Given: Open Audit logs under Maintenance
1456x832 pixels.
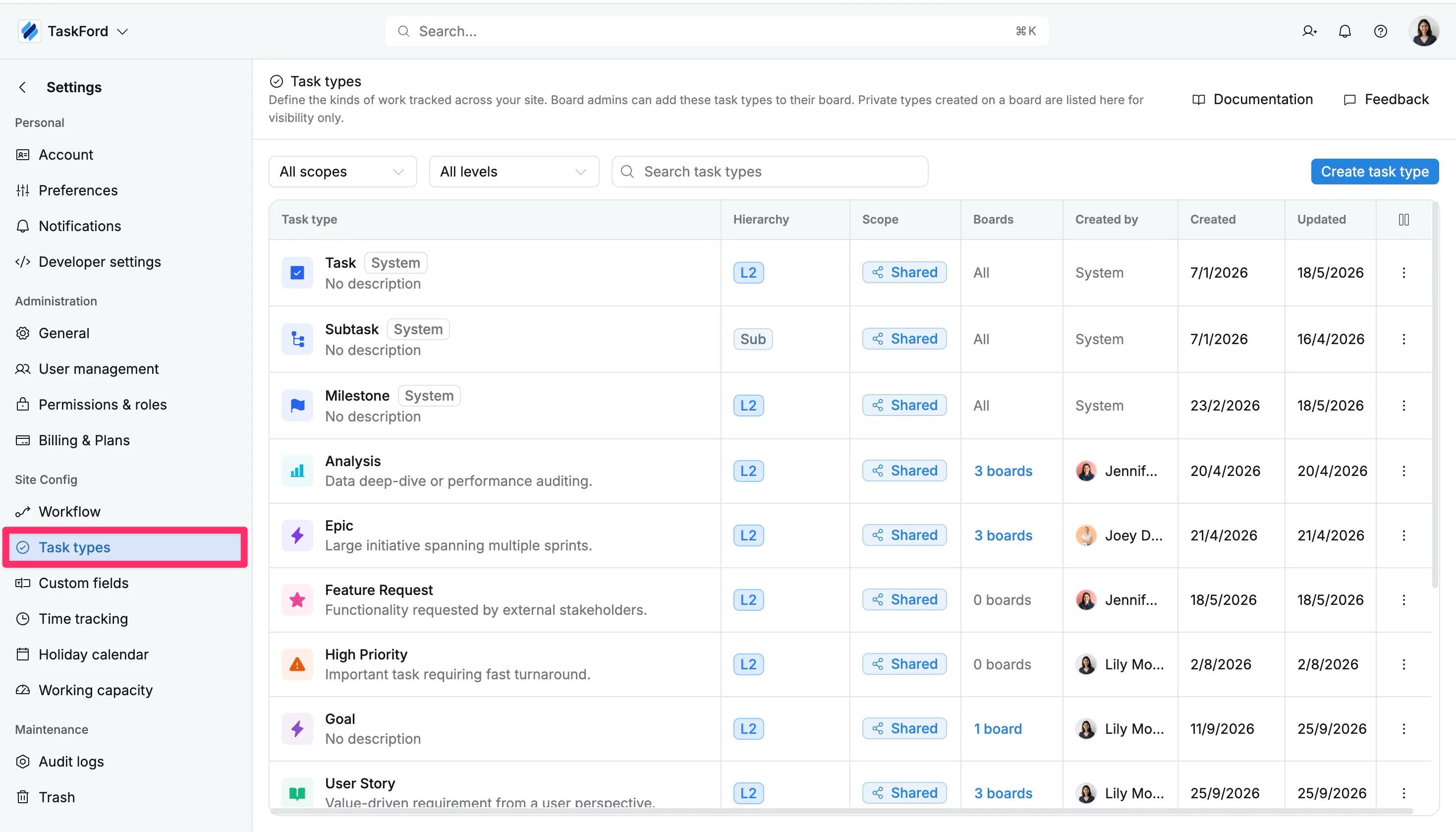Looking at the screenshot, I should (x=127, y=761).
